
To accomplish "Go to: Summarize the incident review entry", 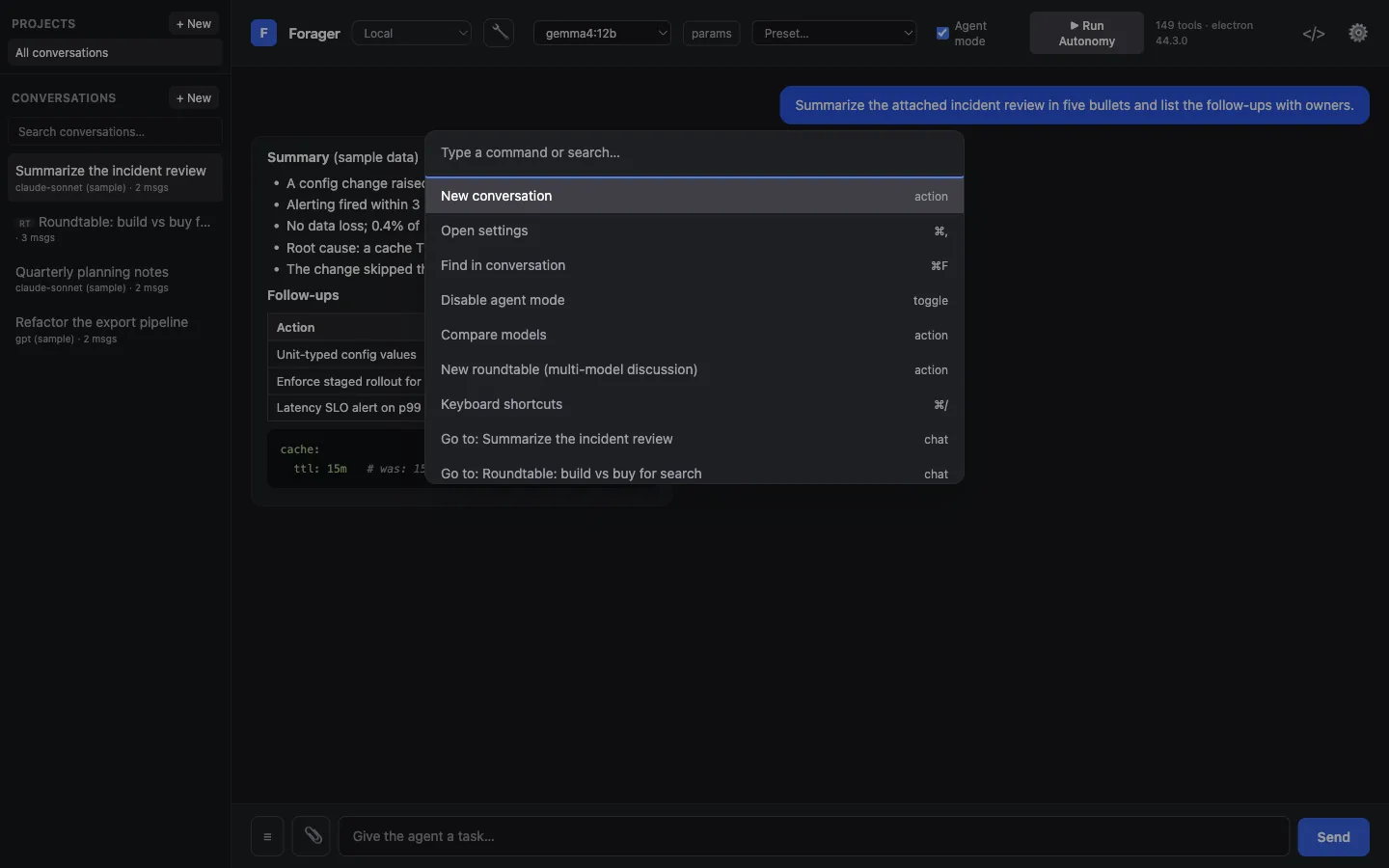I will (694, 439).
